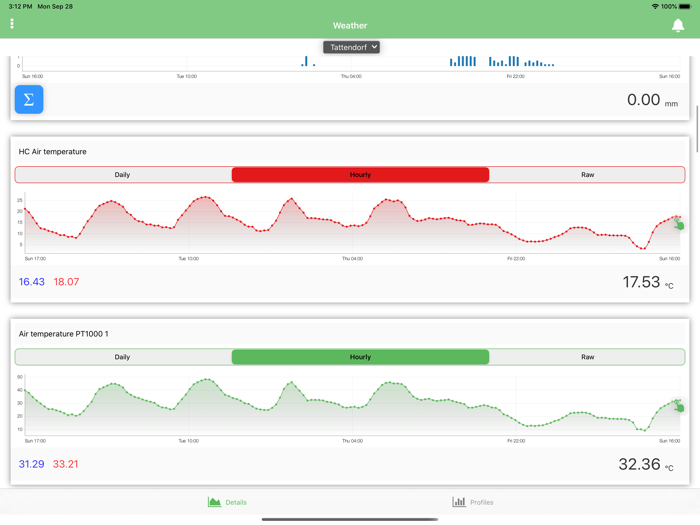Switch HC Air temperature to Daily
The height and width of the screenshot is (525, 700).
pyautogui.click(x=122, y=175)
